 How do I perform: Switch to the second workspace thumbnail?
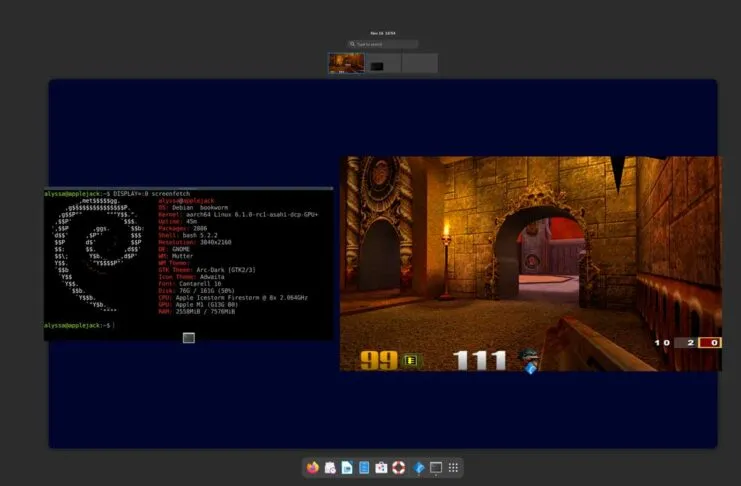pyautogui.click(x=383, y=63)
